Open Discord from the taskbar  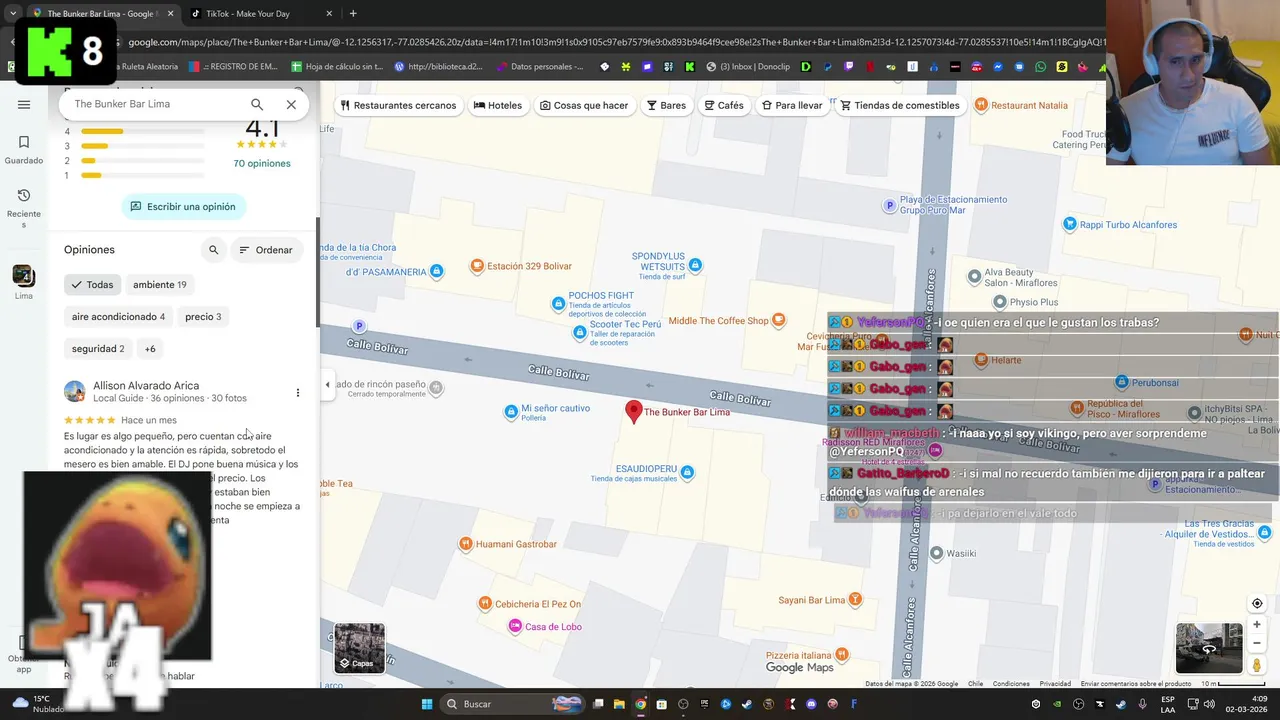point(811,704)
